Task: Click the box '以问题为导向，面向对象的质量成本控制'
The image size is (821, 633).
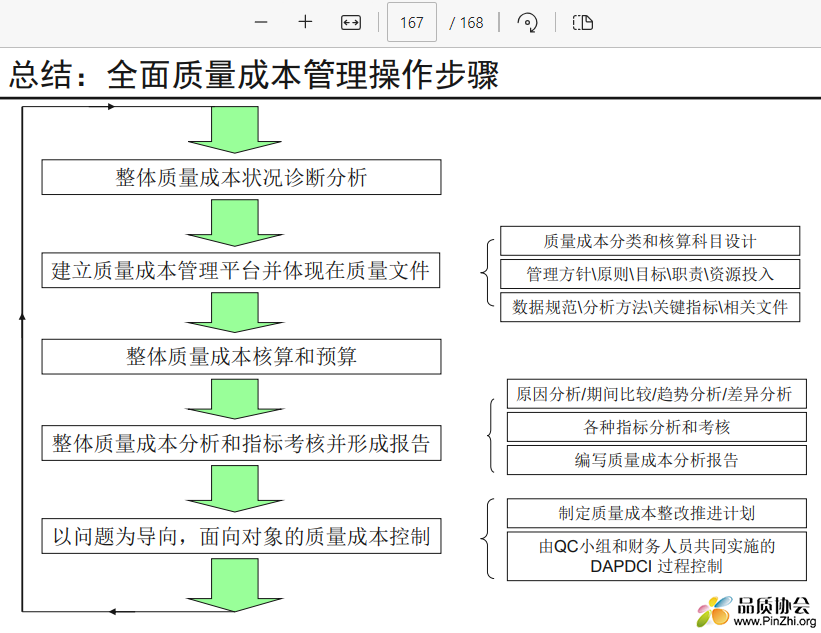Action: click(x=241, y=536)
